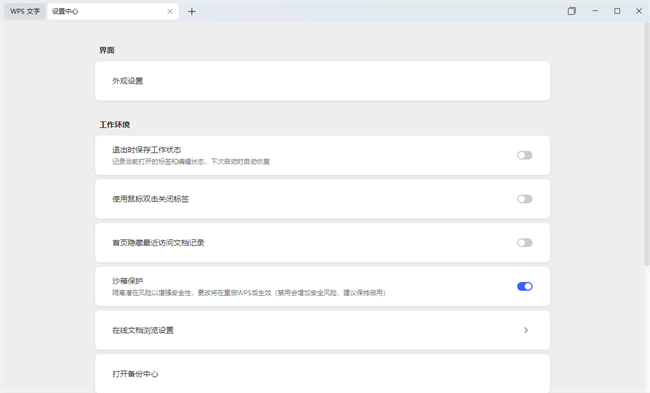
Task: Click the 沙箱保护 title text
Action: click(x=127, y=281)
